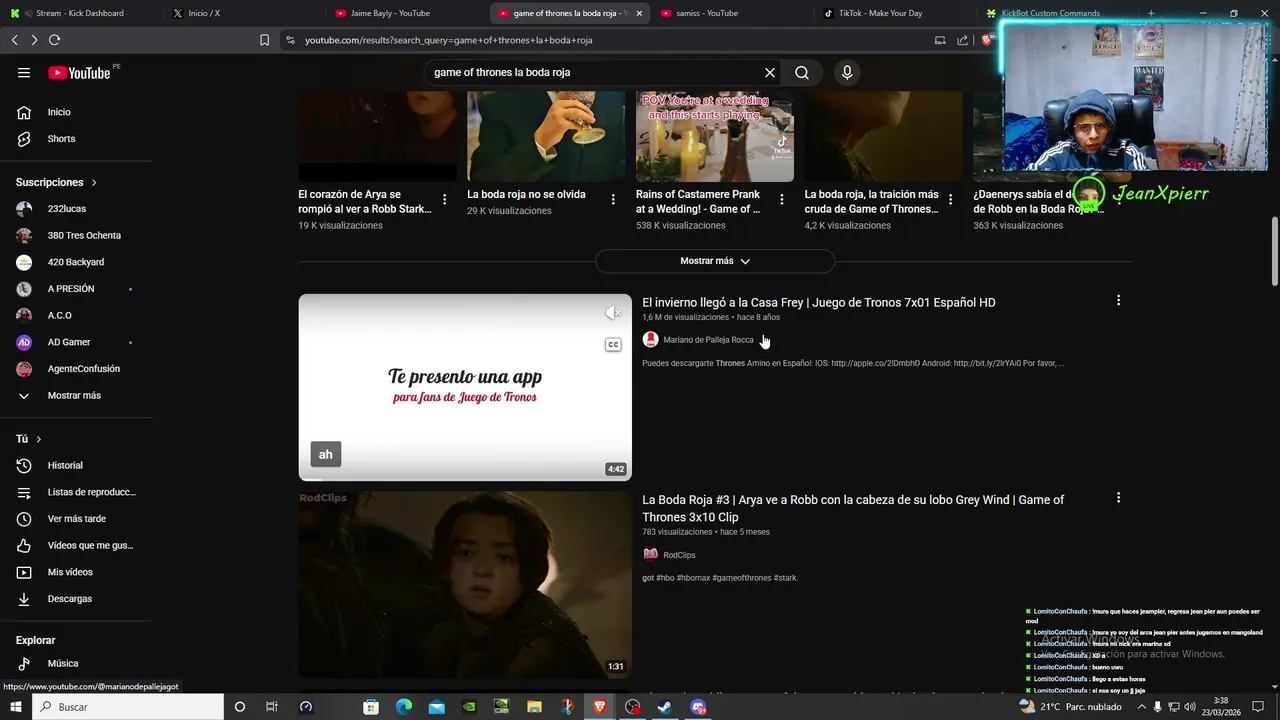1280x720 pixels.
Task: Open options menu for 'La boda roja, la traición' video
Action: [951, 200]
